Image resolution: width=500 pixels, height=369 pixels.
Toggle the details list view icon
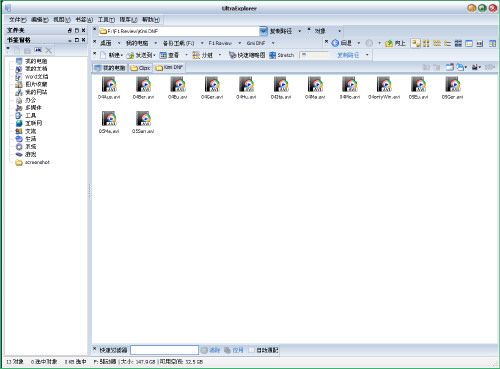458,43
